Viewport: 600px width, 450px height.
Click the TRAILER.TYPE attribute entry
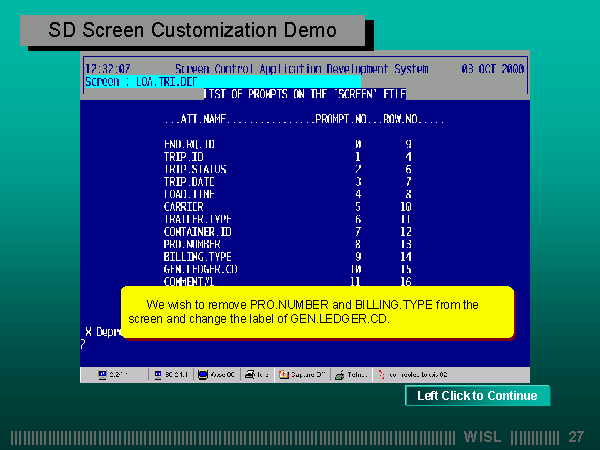pyautogui.click(x=198, y=218)
